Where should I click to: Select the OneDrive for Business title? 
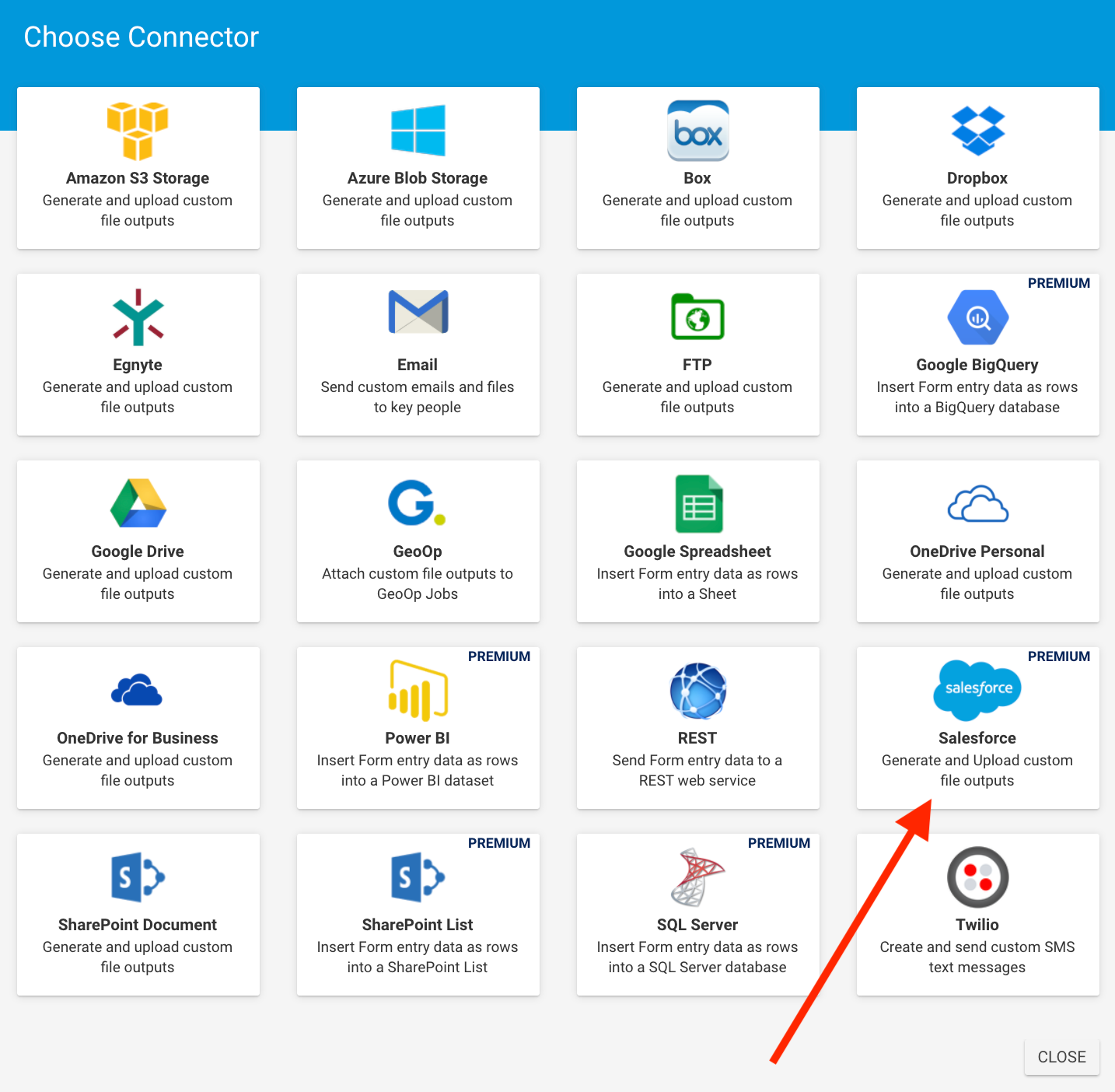tap(138, 738)
